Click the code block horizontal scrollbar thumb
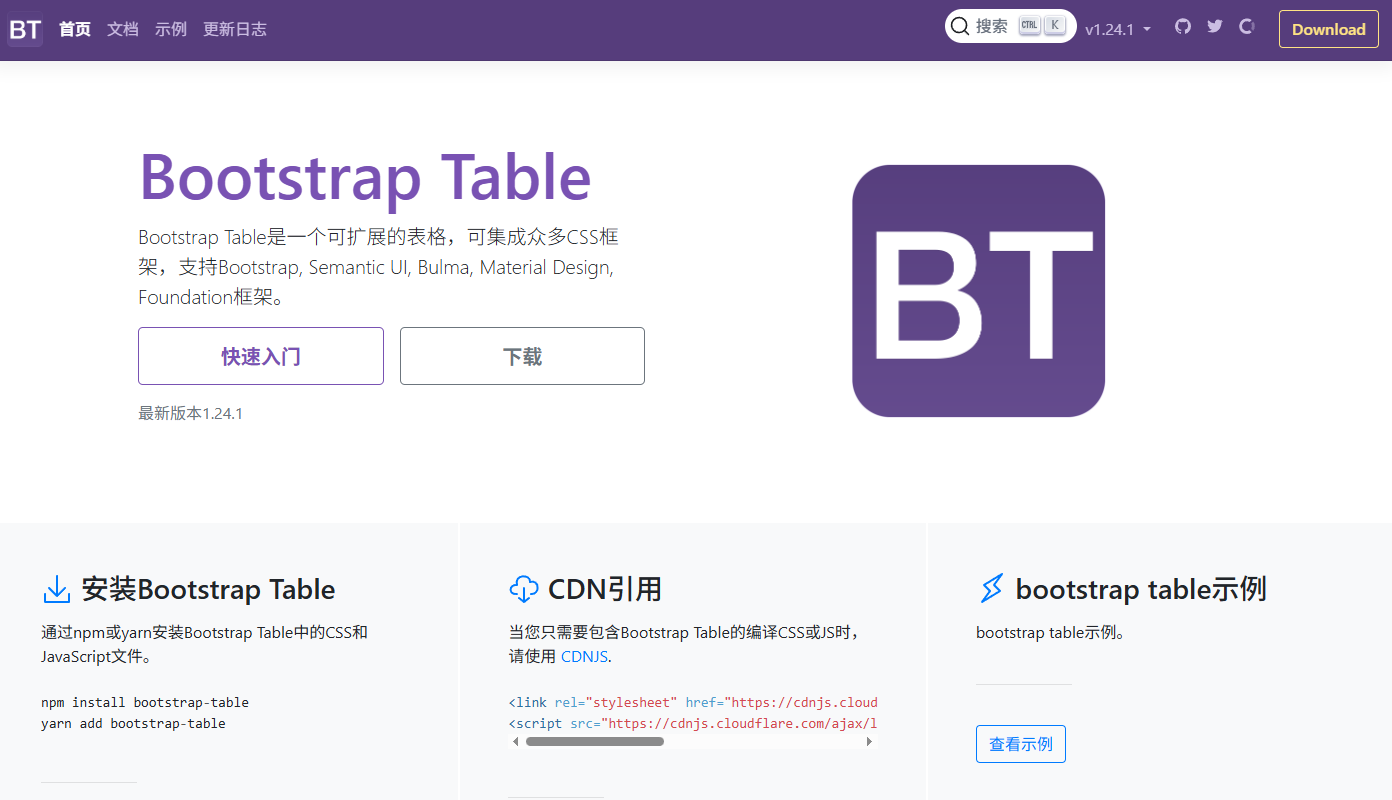The image size is (1392, 800). (x=595, y=742)
